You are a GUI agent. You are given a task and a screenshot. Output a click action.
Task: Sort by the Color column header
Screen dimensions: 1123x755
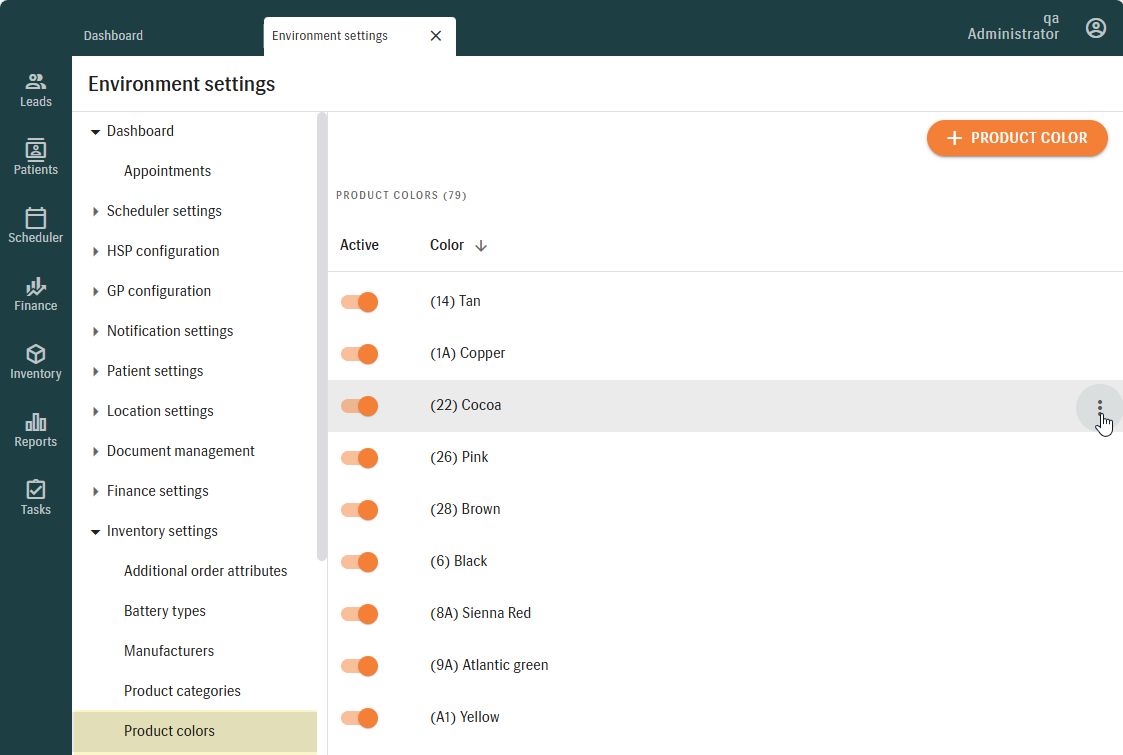tap(447, 245)
